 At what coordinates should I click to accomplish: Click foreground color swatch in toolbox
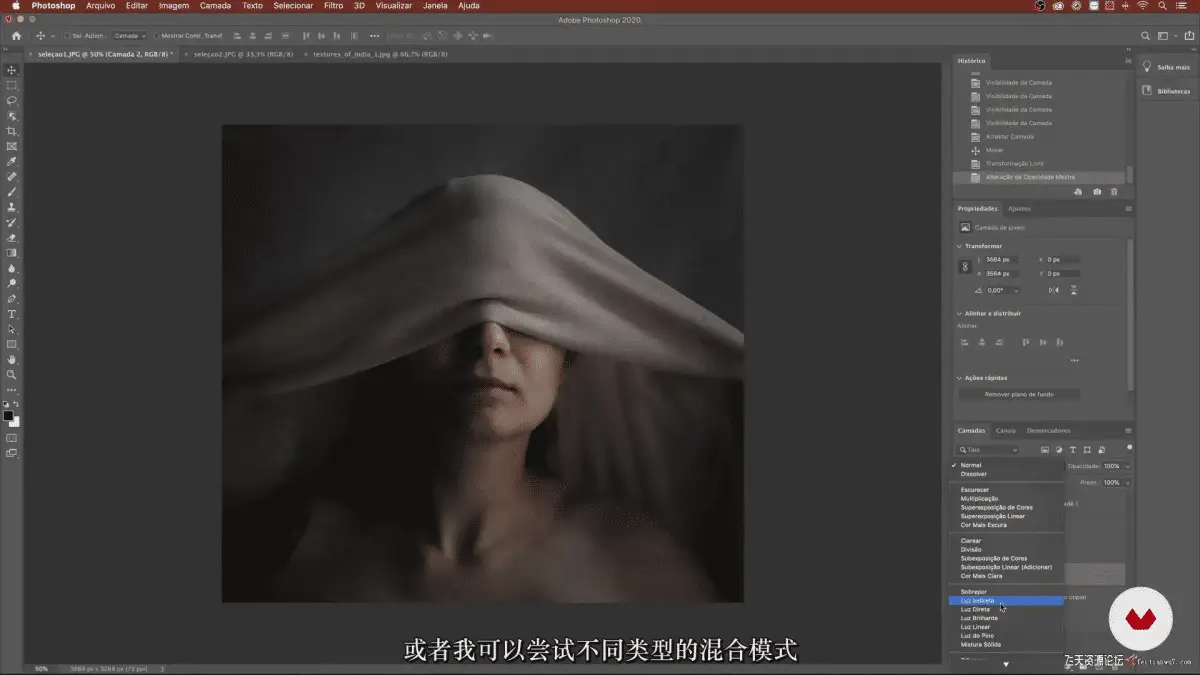[x=9, y=415]
